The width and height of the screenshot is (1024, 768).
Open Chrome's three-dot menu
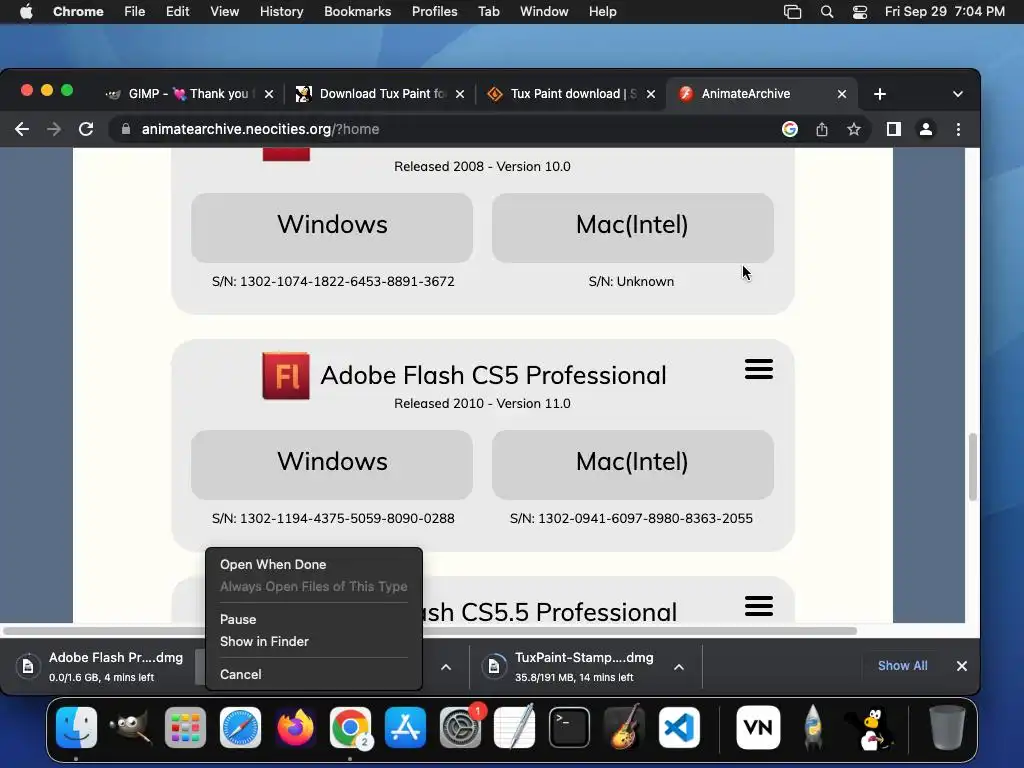[958, 129]
